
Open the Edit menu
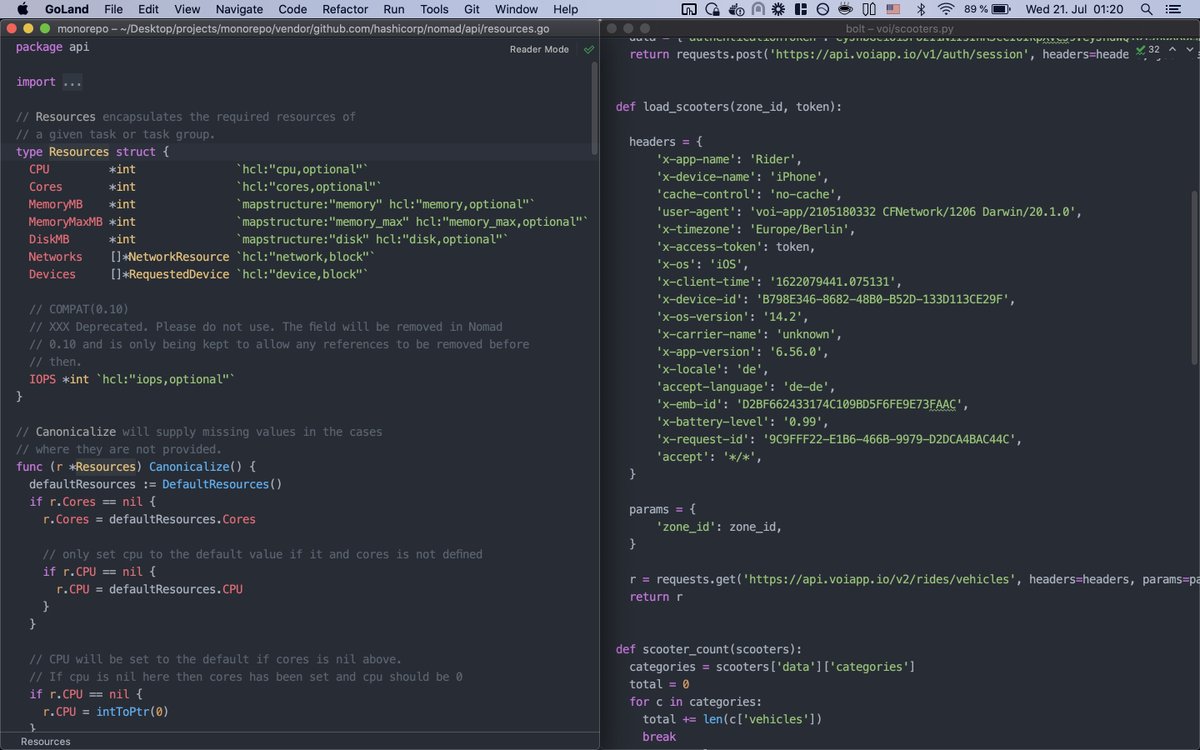point(148,9)
